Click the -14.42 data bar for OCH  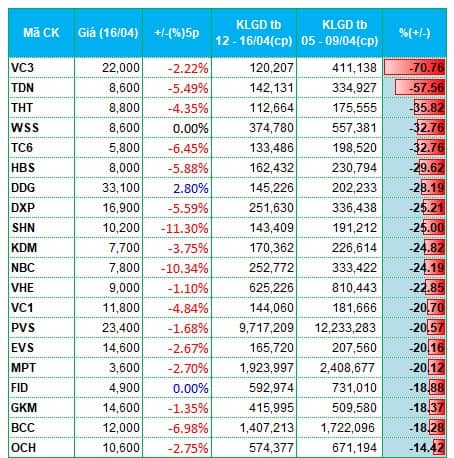[439, 448]
